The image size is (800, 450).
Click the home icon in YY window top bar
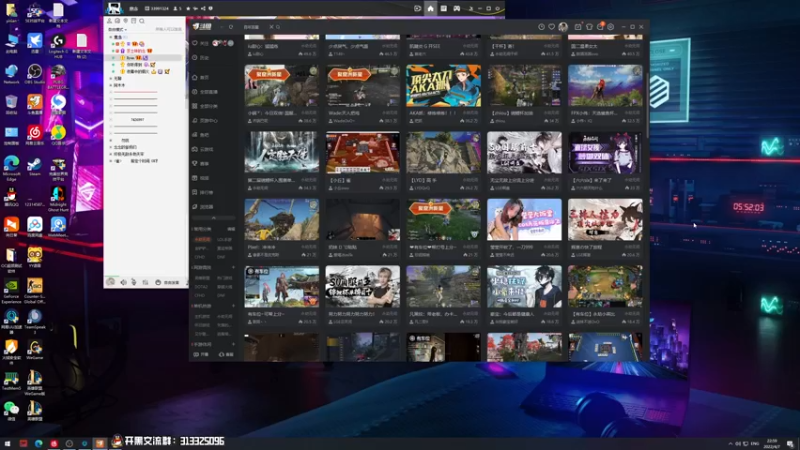tap(431, 8)
